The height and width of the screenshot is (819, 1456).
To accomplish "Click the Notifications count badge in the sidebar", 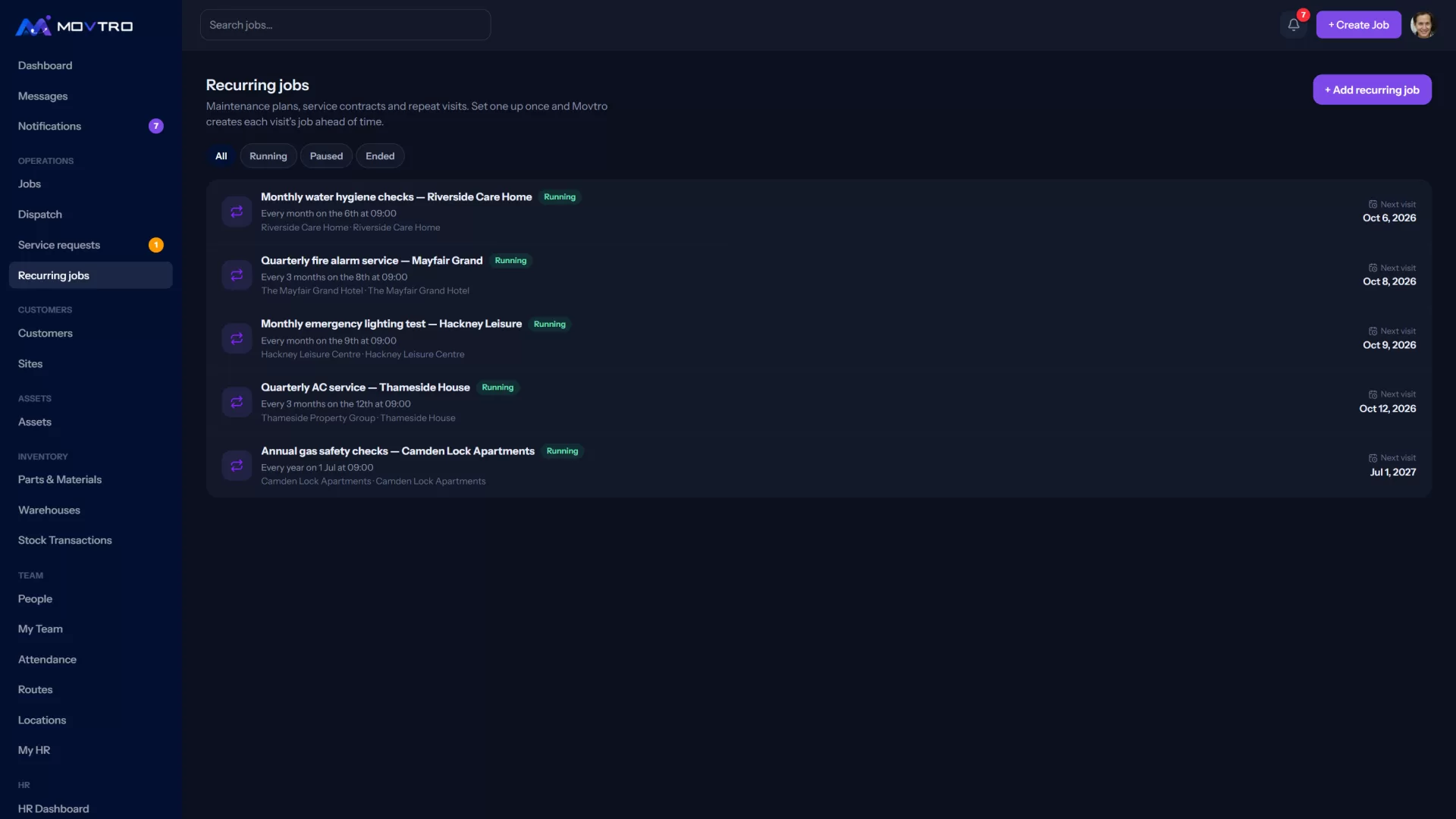I will (x=156, y=126).
